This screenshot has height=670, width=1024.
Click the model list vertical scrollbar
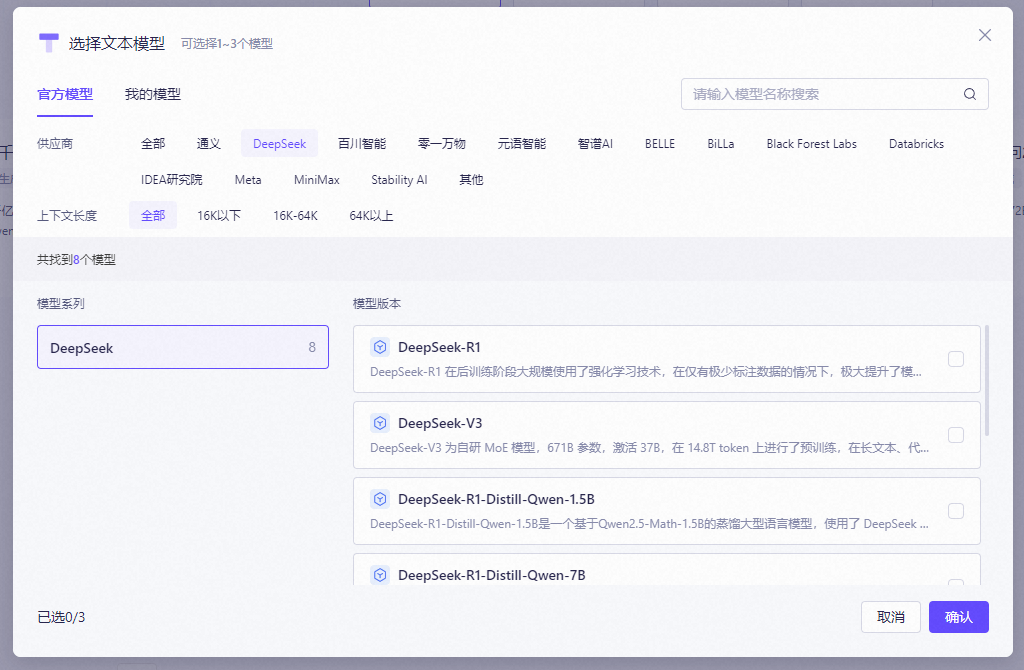[987, 381]
